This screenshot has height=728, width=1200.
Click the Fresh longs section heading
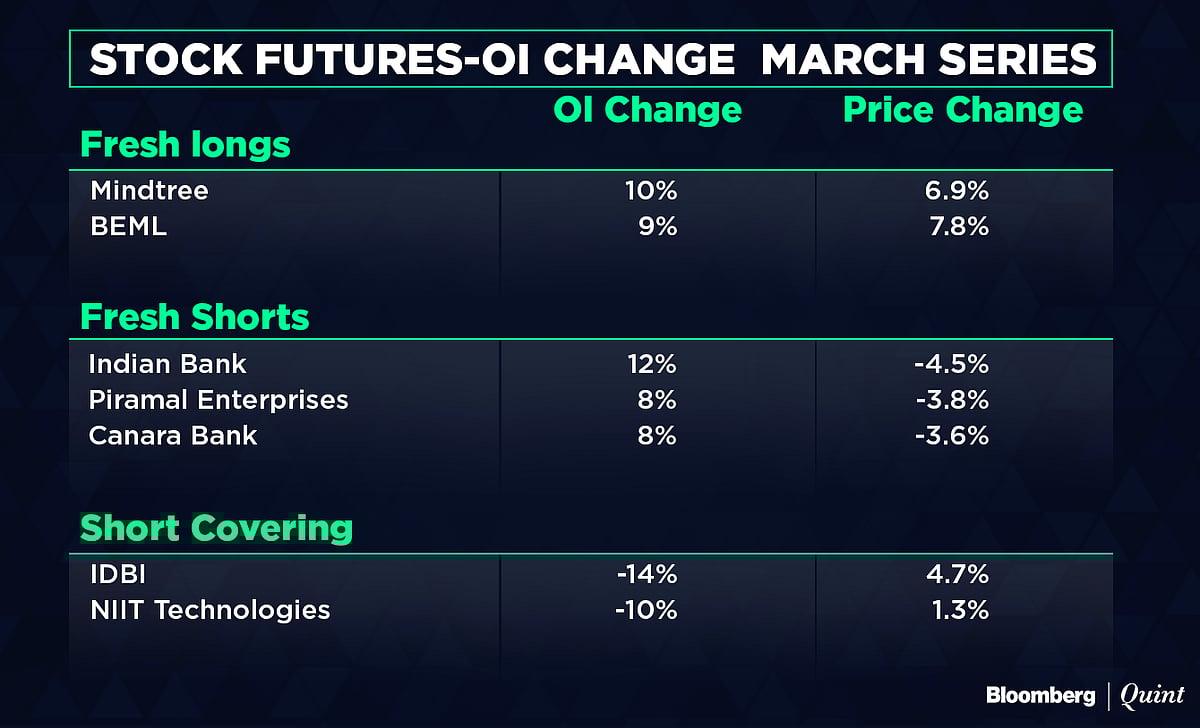coord(185,145)
